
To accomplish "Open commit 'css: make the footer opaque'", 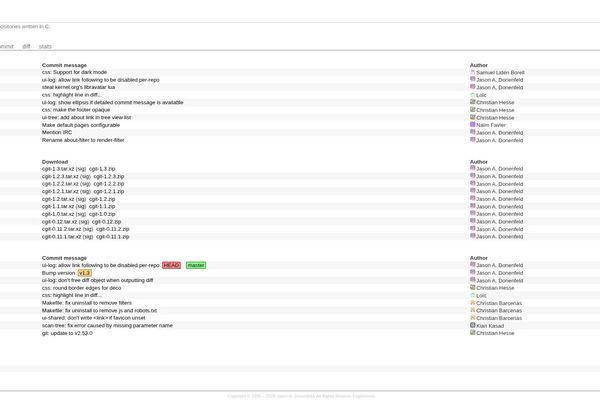I will [x=76, y=109].
